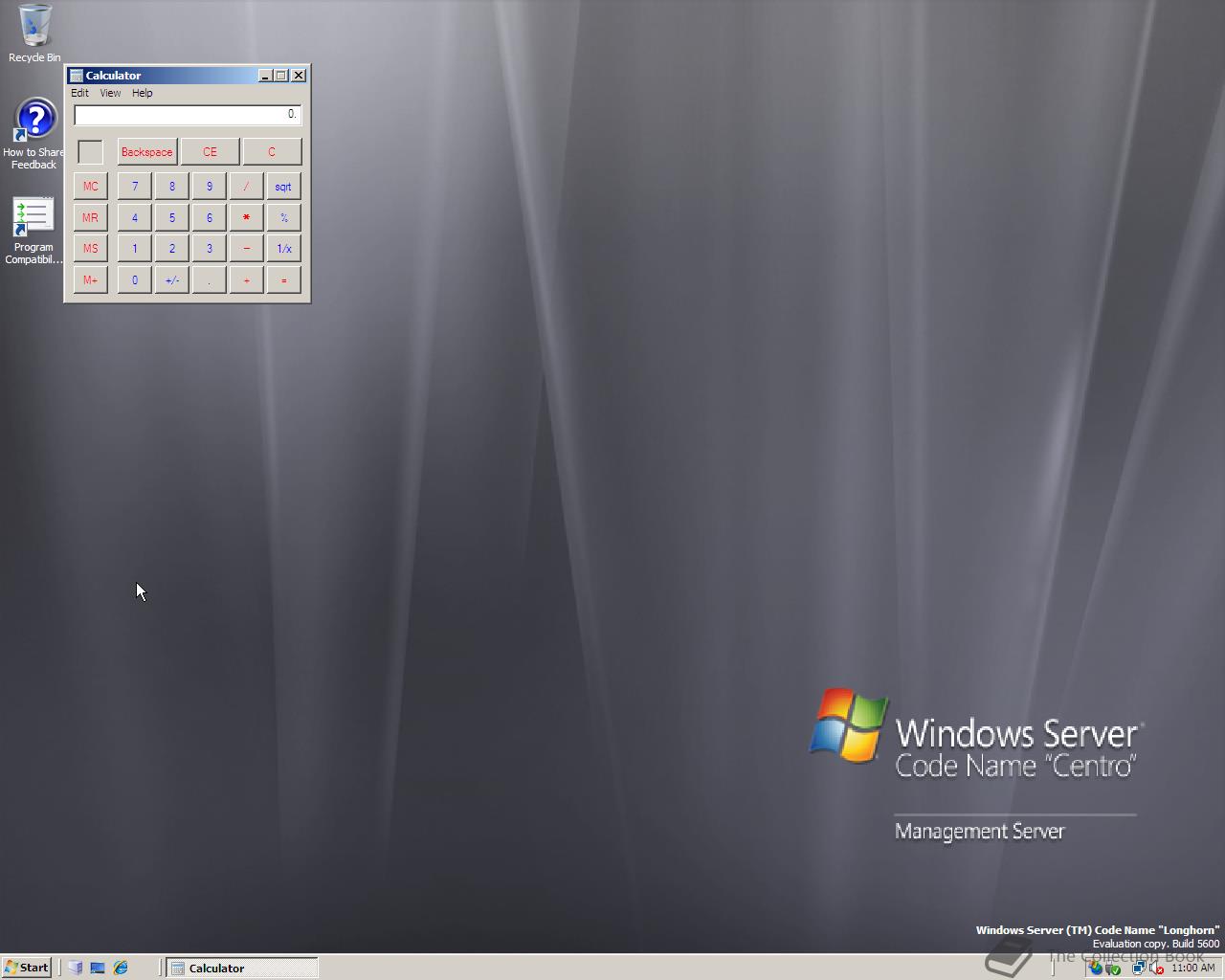
Task: Click calculator digit 1 button
Action: pos(135,248)
